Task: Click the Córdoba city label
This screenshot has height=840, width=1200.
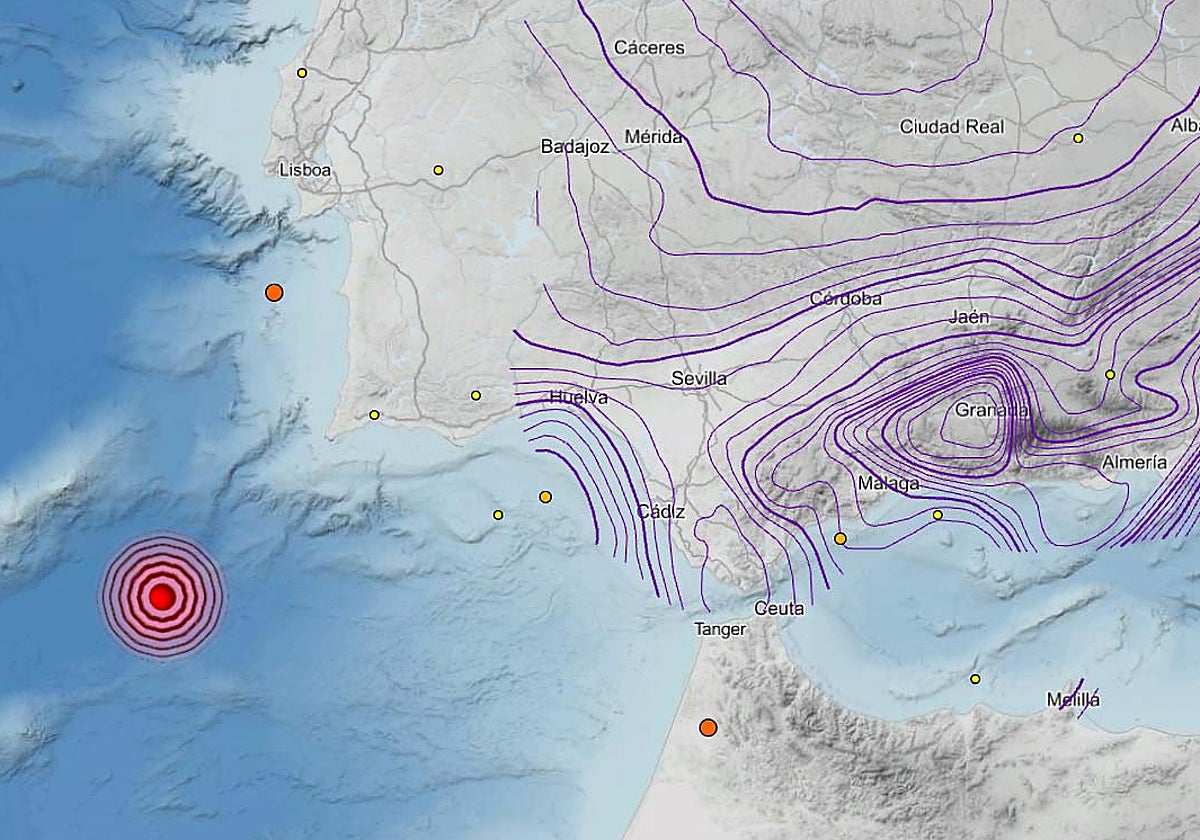Action: click(845, 299)
